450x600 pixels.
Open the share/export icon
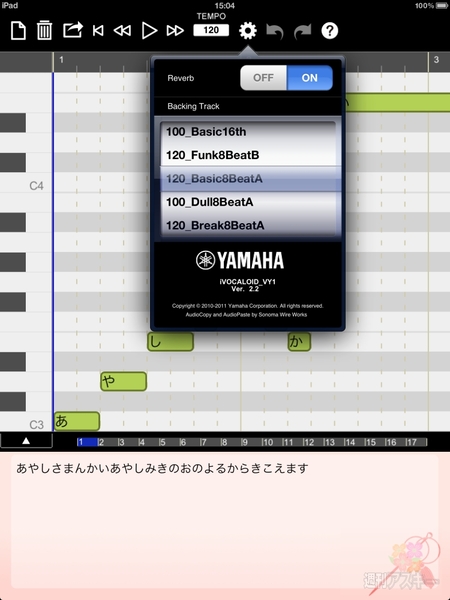73,30
